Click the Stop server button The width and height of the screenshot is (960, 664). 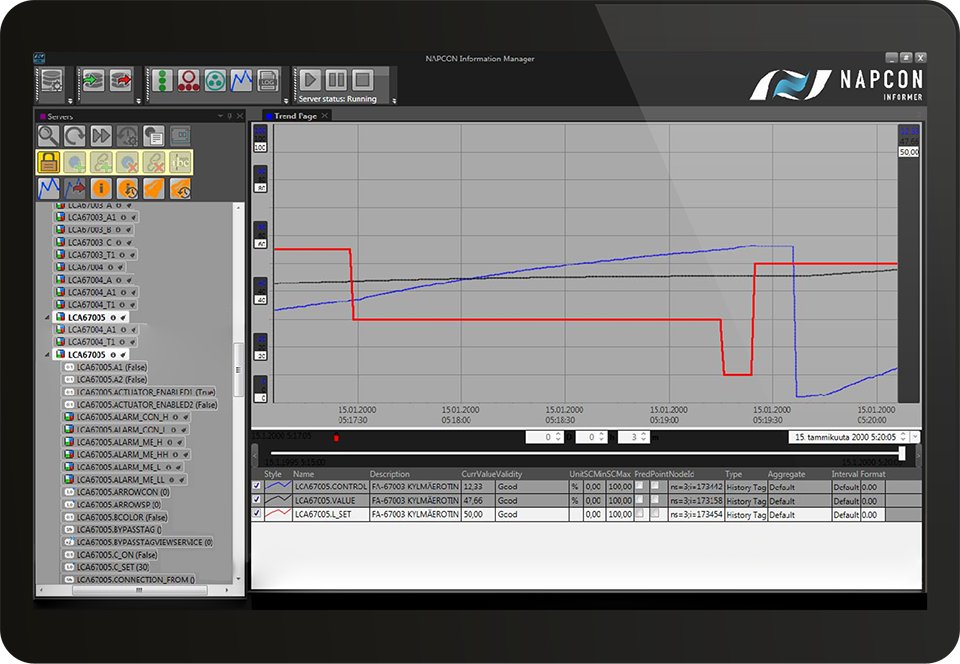[362, 80]
